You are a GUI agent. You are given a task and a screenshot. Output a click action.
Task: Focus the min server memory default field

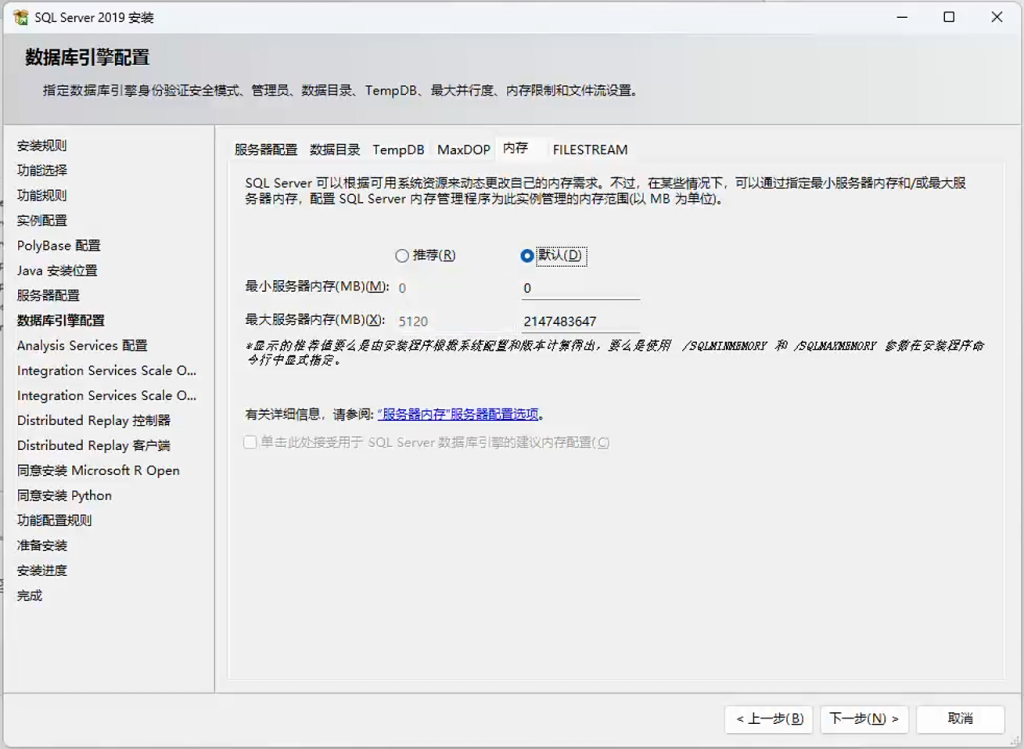click(581, 289)
